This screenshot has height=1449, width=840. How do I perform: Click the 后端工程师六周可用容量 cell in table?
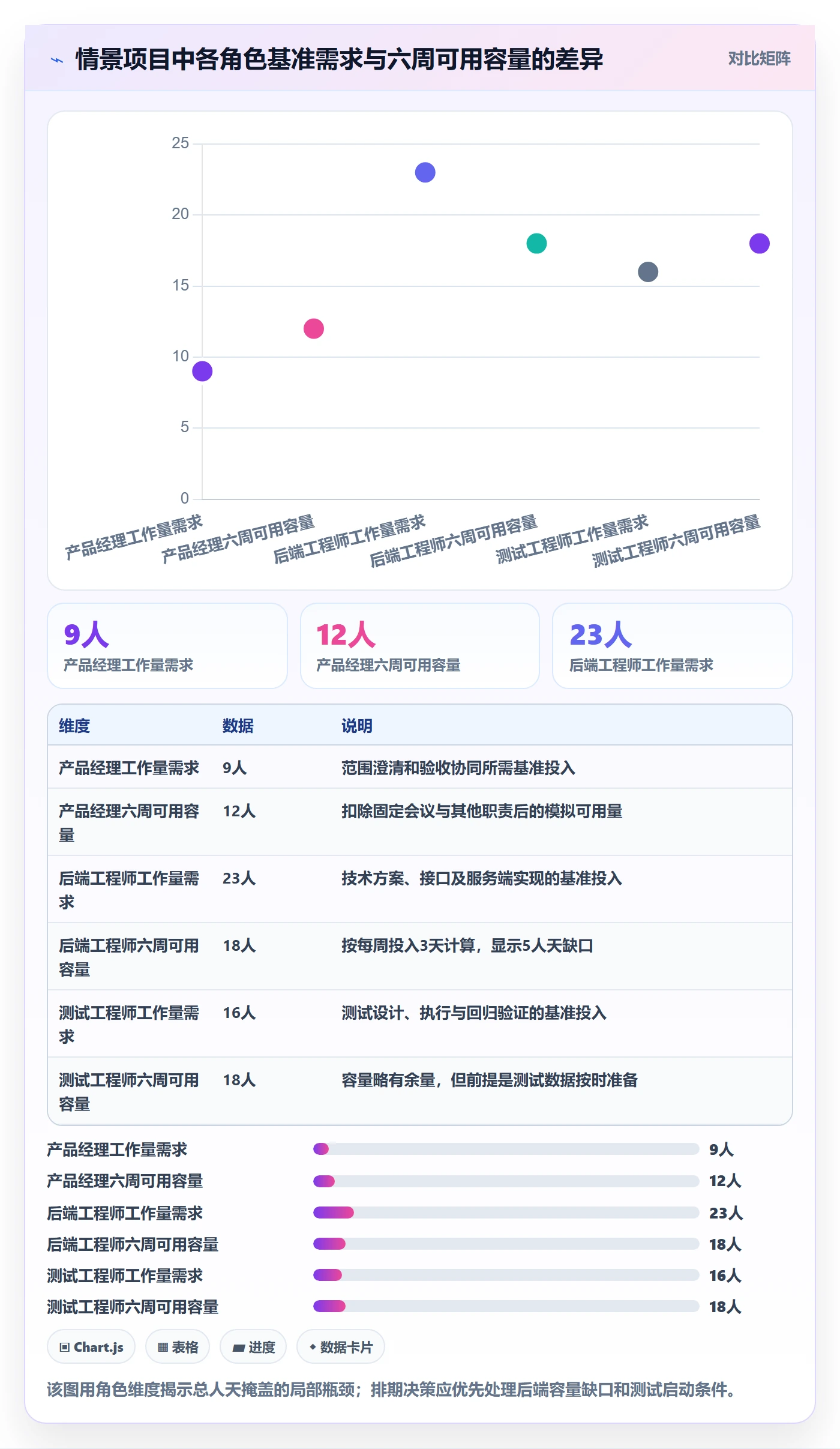click(128, 957)
